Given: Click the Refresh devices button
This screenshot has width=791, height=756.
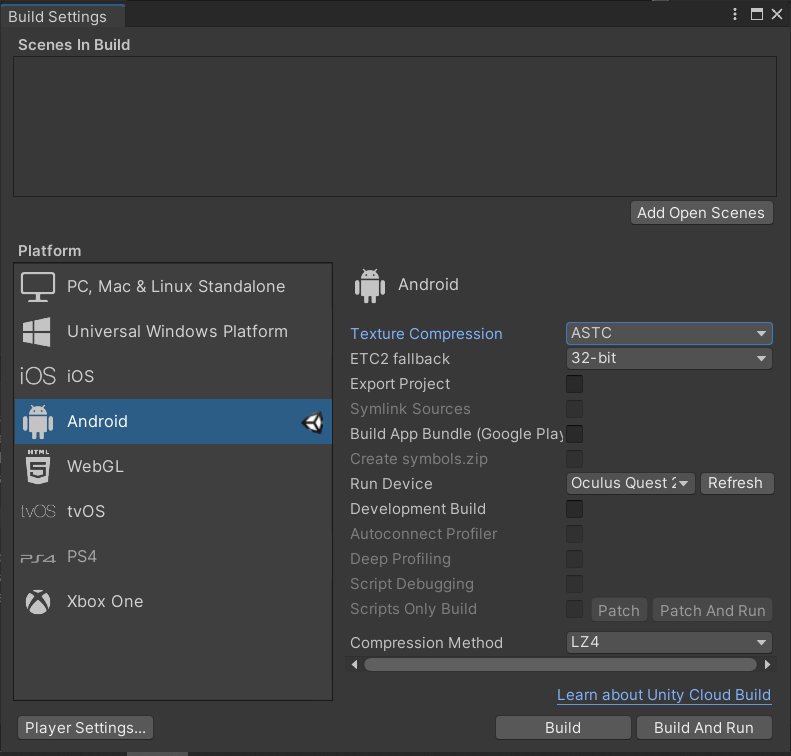Looking at the screenshot, I should click(x=736, y=484).
